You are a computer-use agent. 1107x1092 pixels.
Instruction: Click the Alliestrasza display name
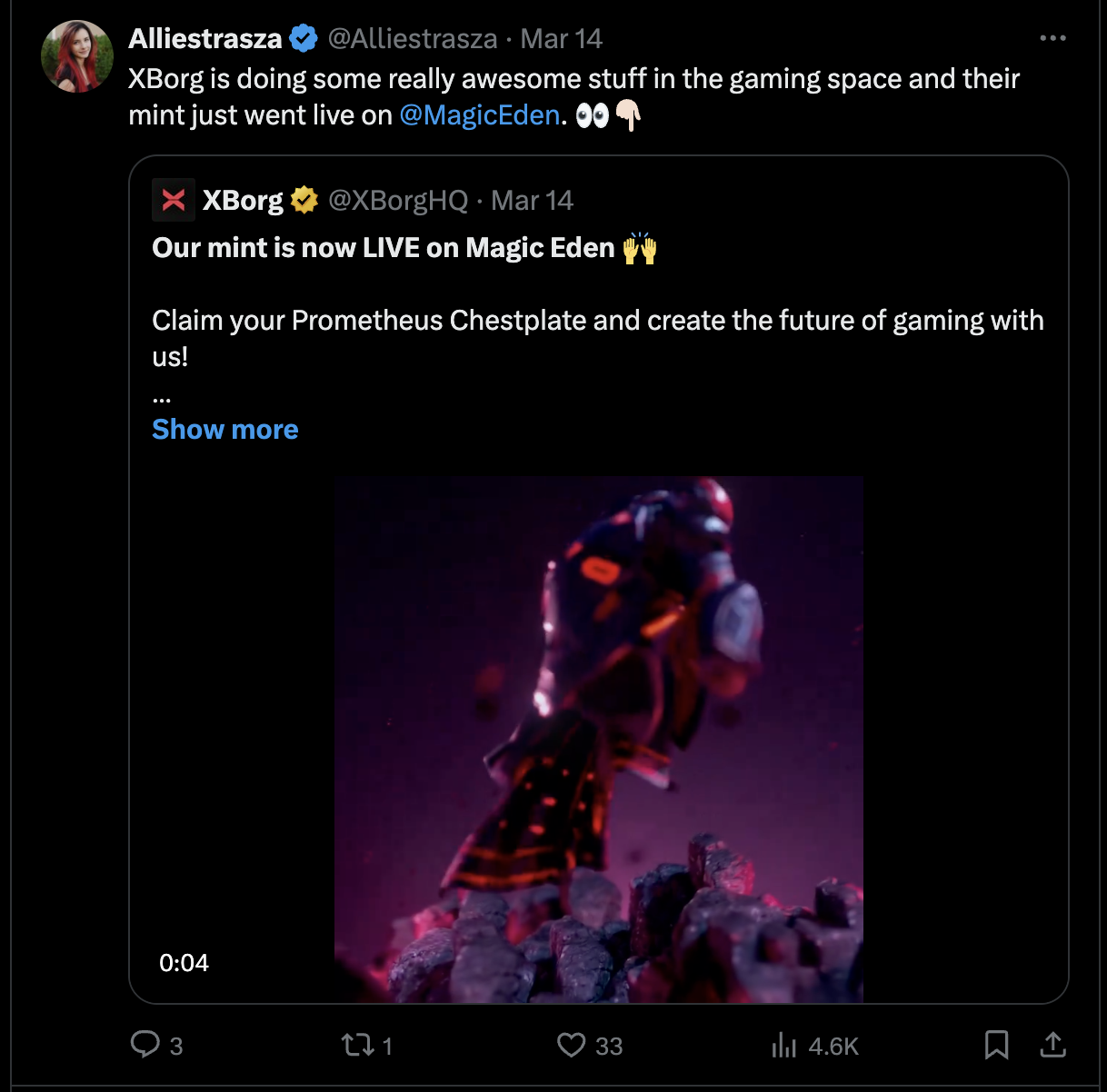pyautogui.click(x=205, y=38)
